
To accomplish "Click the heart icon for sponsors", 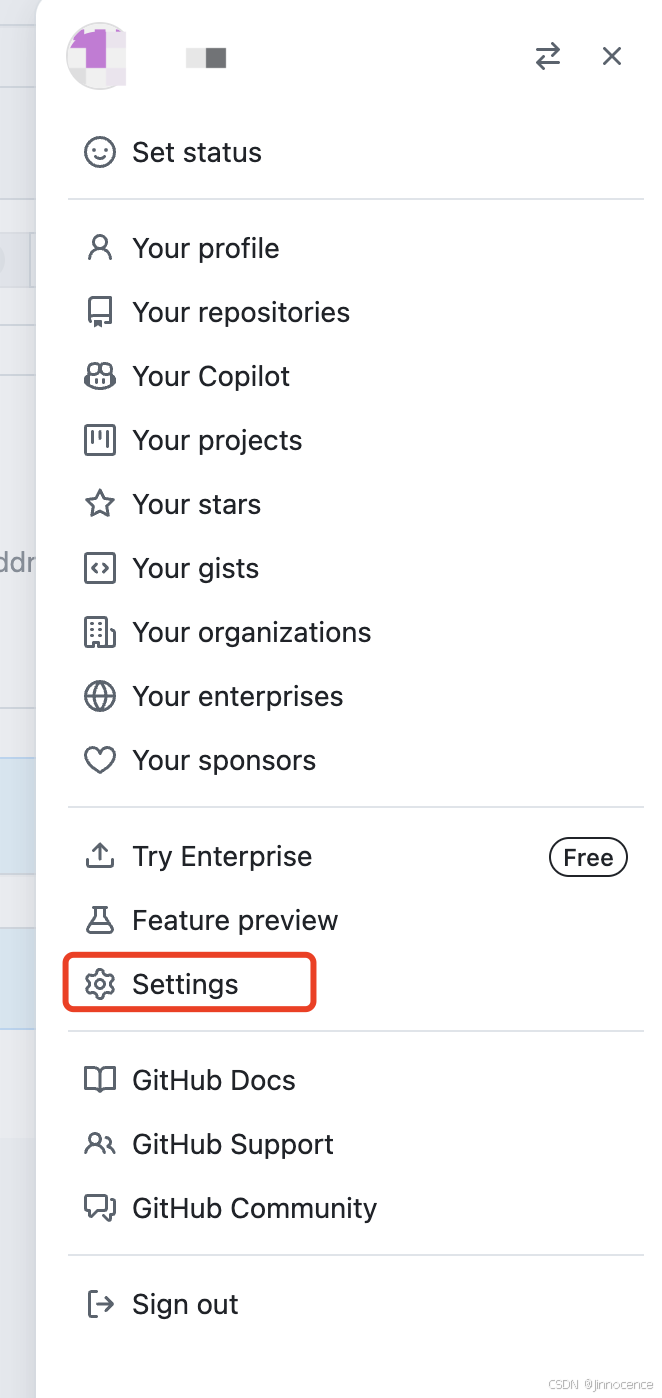I will (100, 761).
